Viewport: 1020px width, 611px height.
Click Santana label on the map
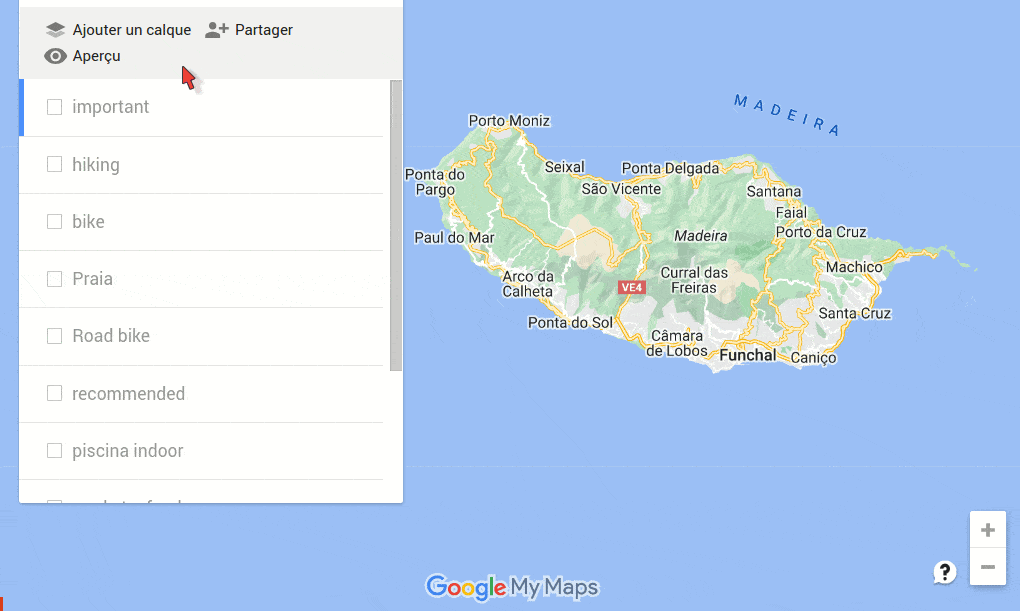774,191
